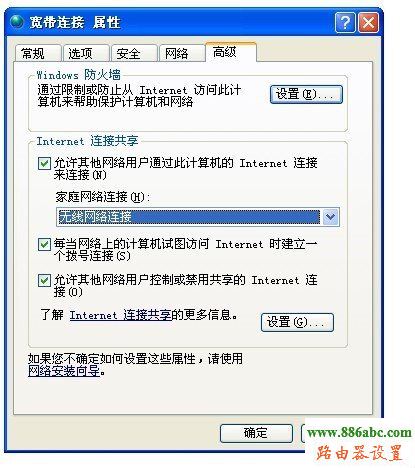This screenshot has width=415, height=468.
Task: Open the 网络 tab
Action: pyautogui.click(x=182, y=53)
